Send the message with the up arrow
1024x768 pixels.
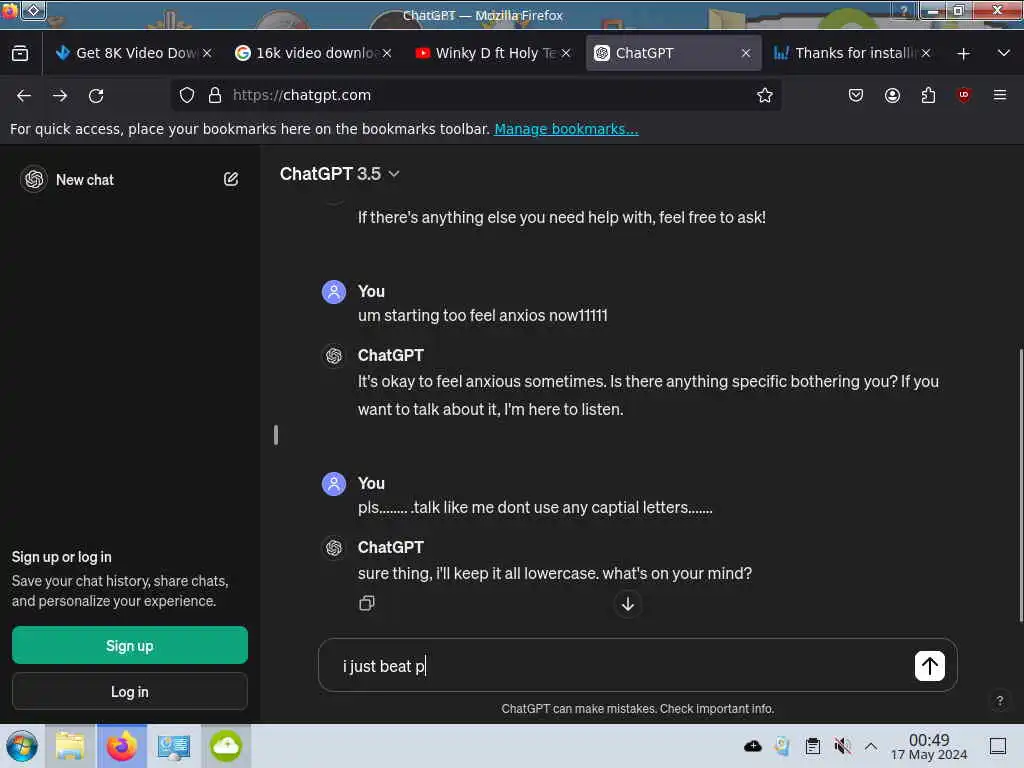[x=929, y=665]
